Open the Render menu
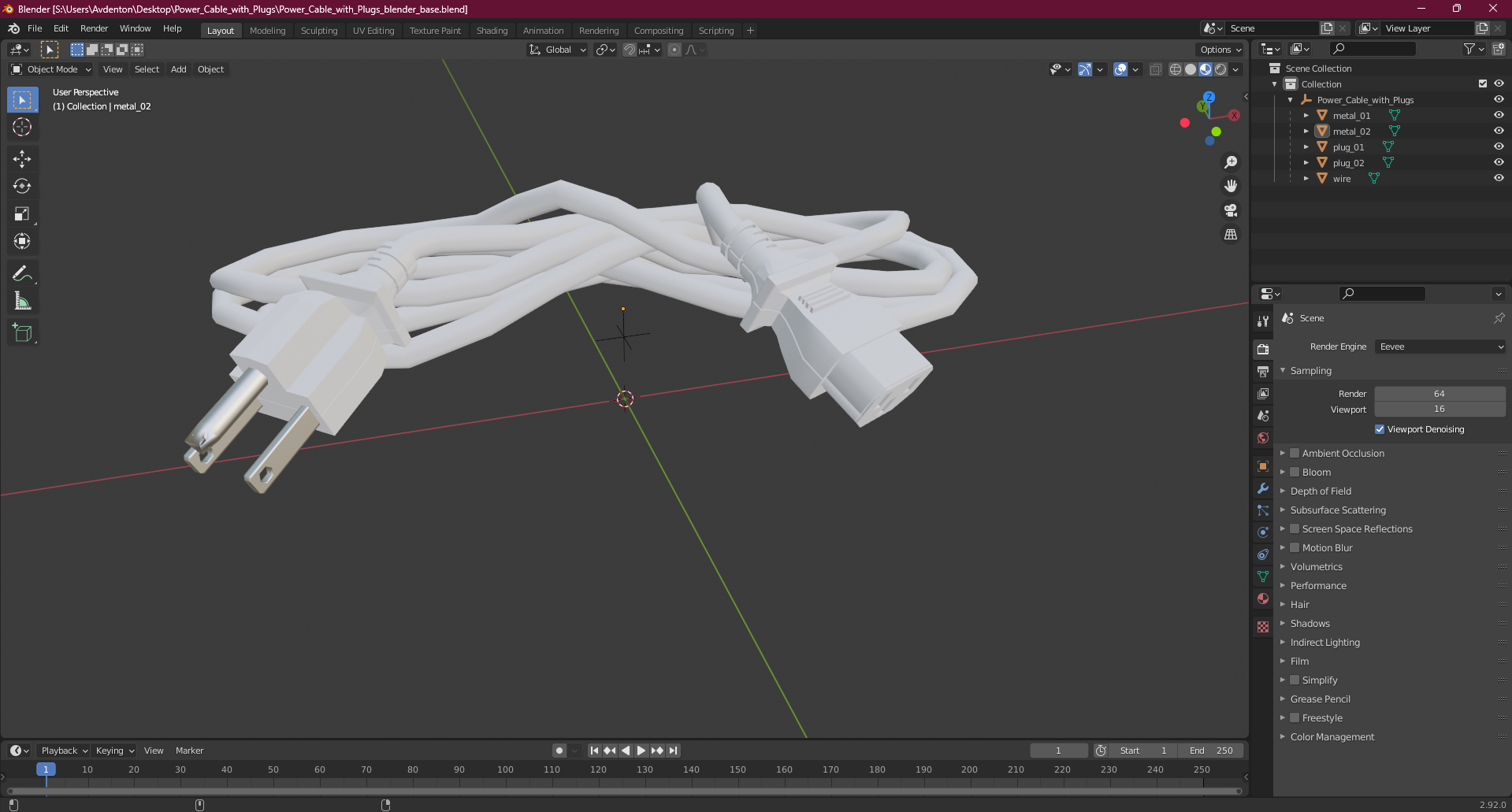 [94, 28]
